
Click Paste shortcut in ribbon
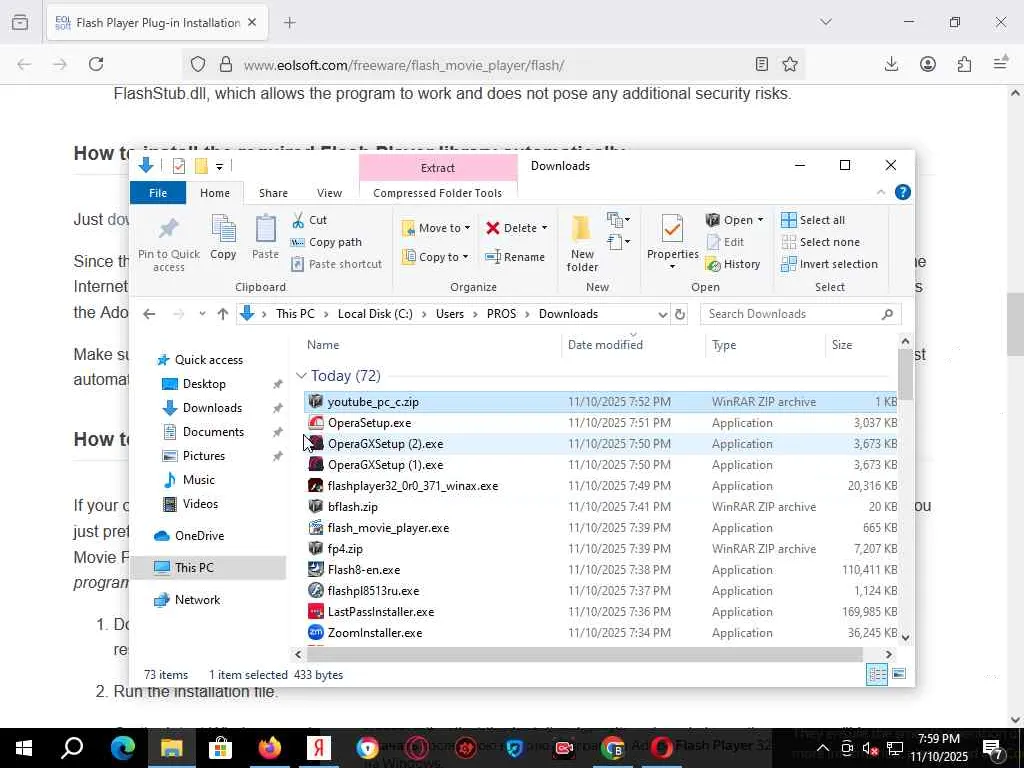point(337,264)
